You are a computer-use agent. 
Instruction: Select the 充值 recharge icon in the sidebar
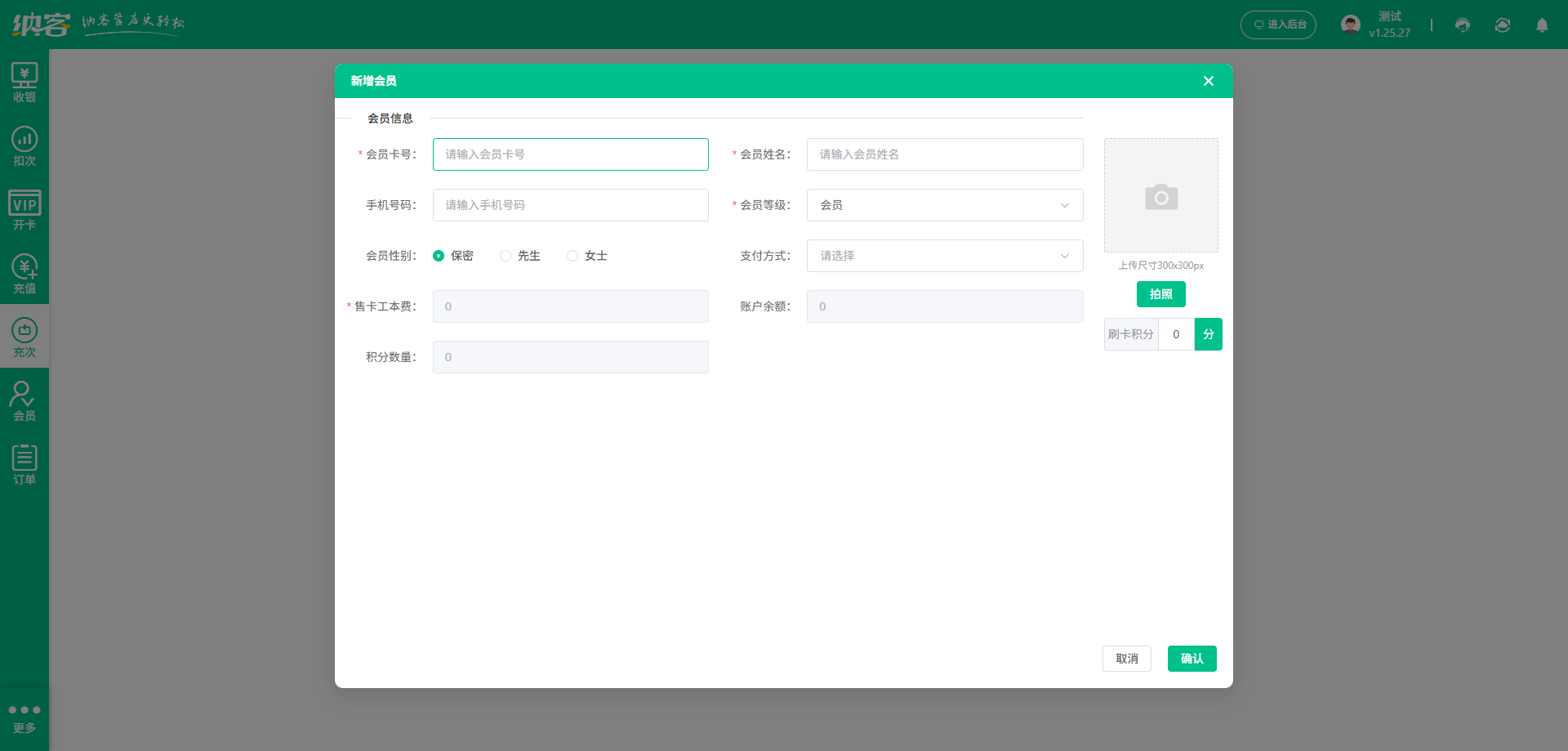[24, 273]
